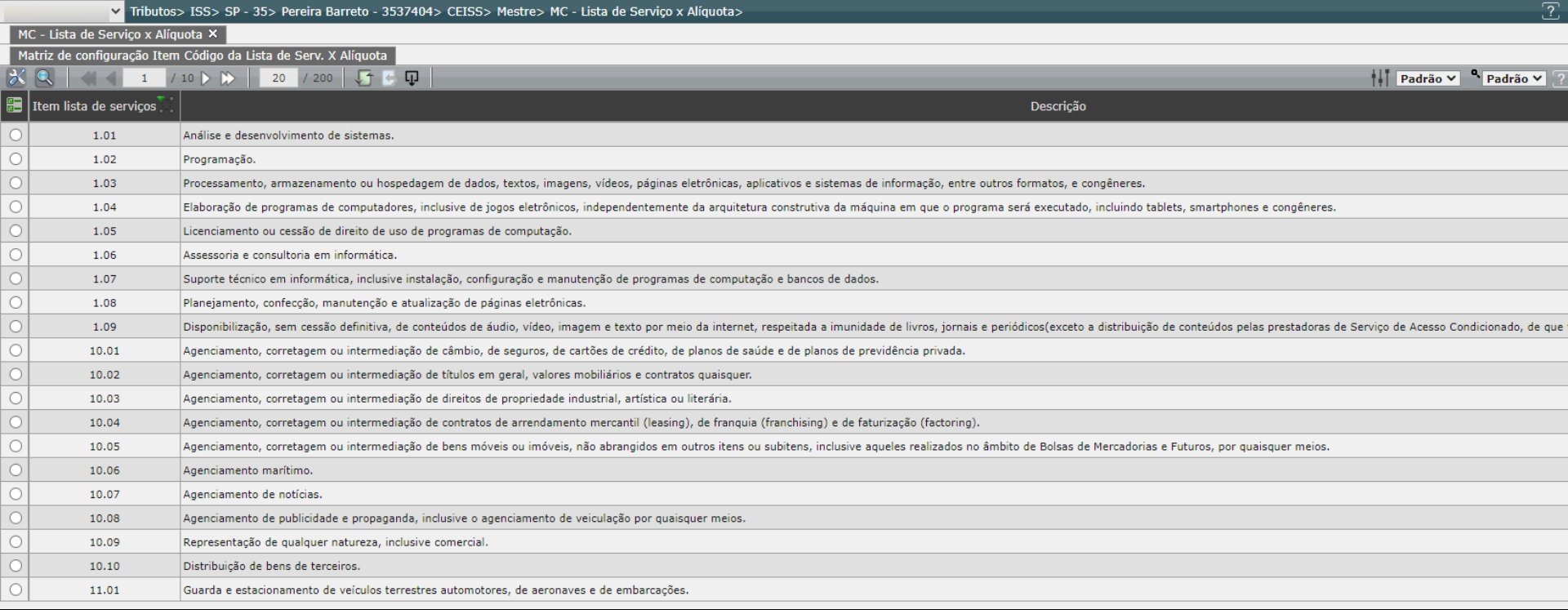This screenshot has height=610, width=1568.
Task: Go to the next page arrow
Action: [x=206, y=78]
